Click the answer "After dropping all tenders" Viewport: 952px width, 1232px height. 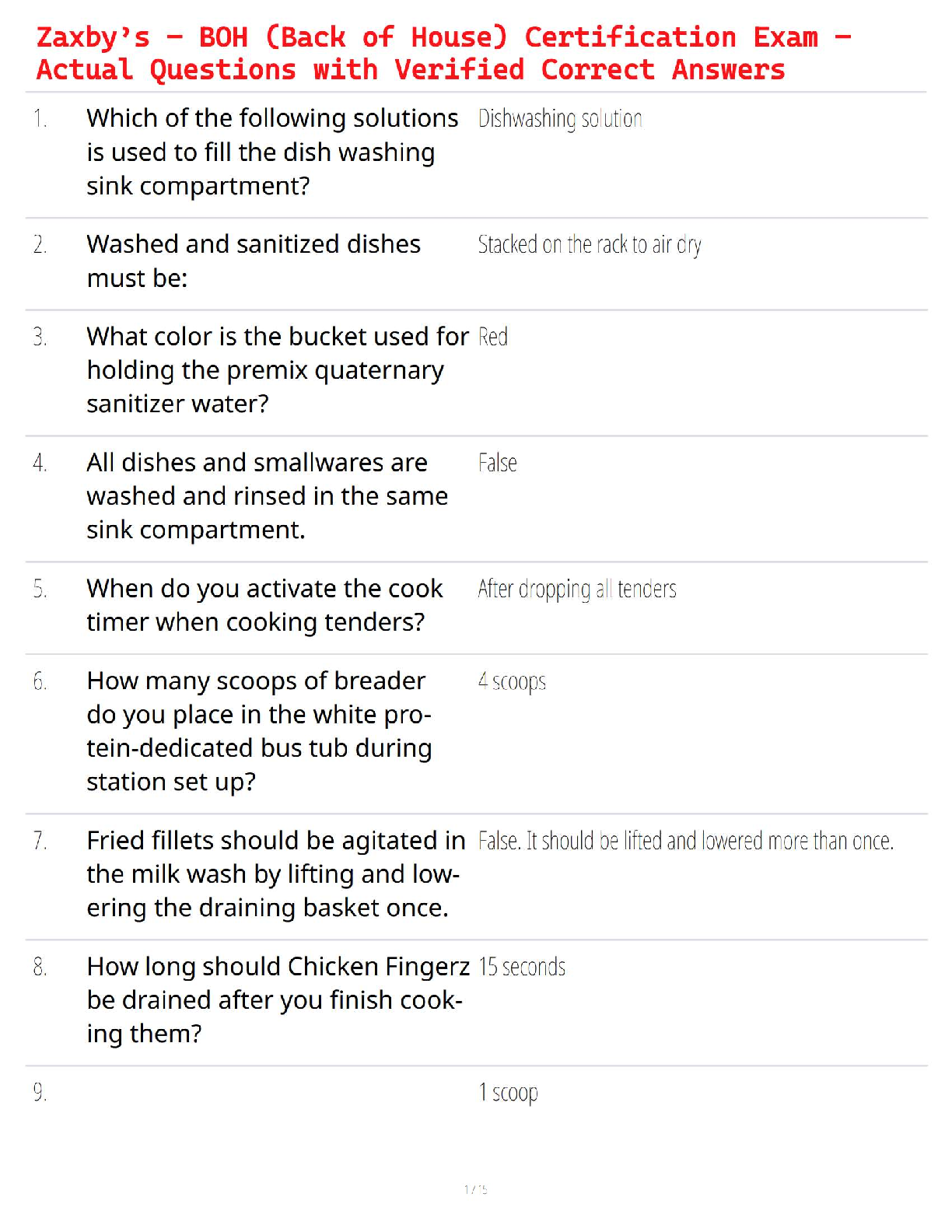pyautogui.click(x=577, y=590)
